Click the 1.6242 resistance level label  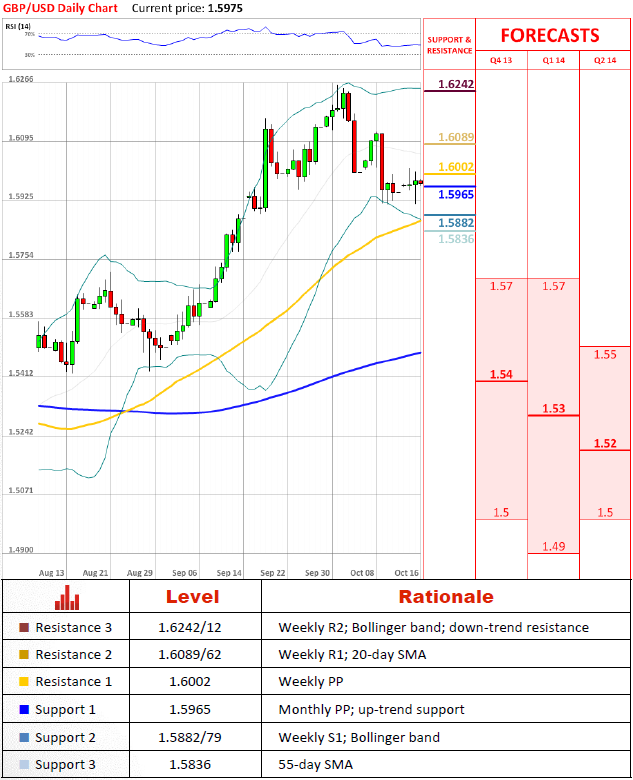(456, 84)
